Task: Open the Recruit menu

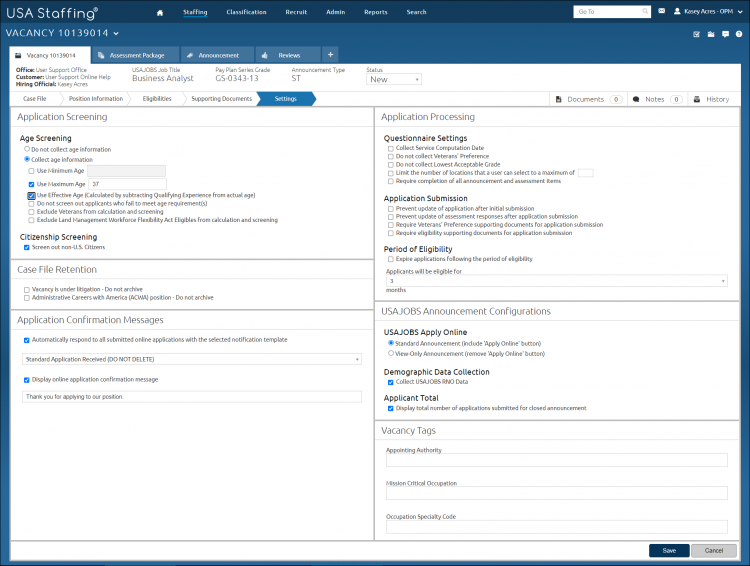Action: 296,12
